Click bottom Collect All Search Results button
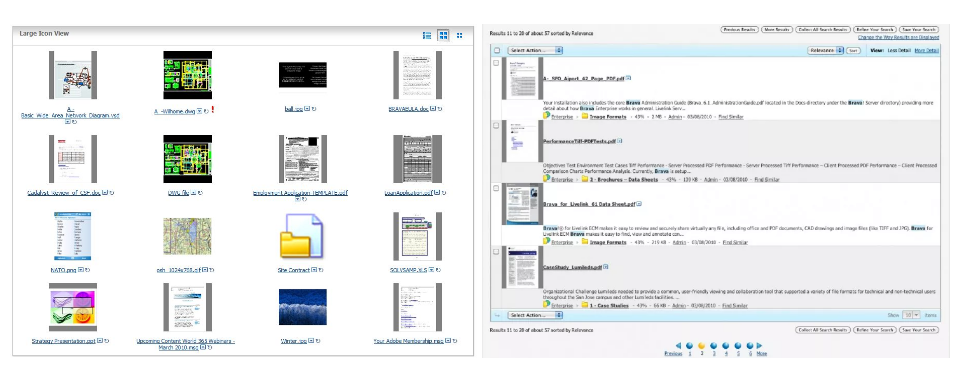Viewport: 963px width, 375px height. pos(823,330)
